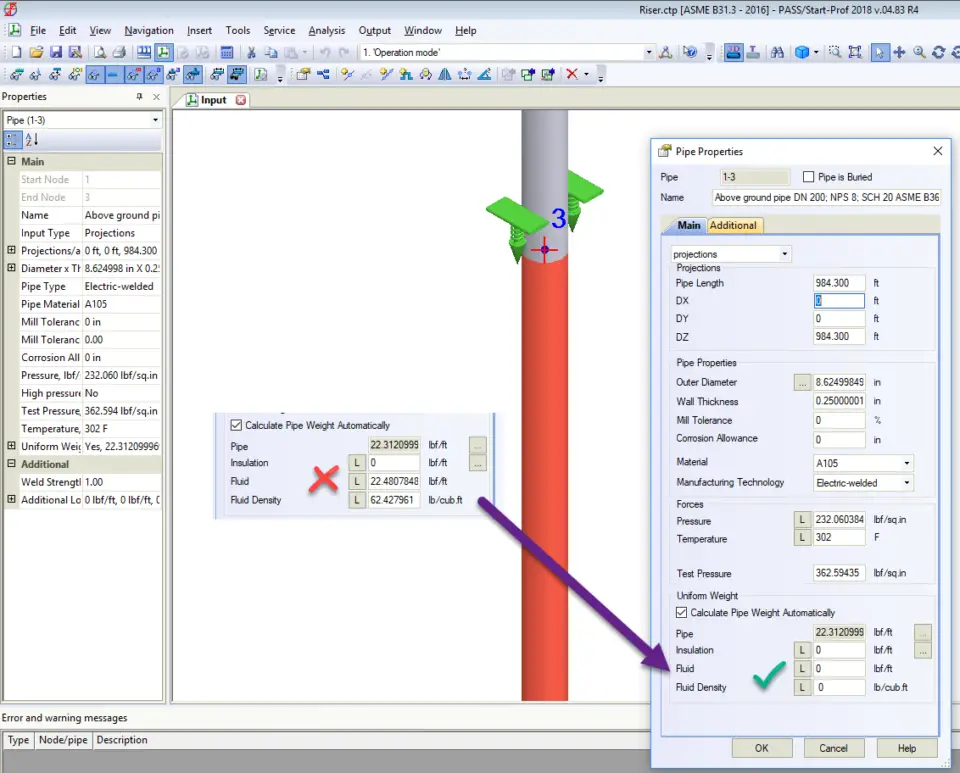Click OK to confirm Pipe Properties

click(762, 748)
